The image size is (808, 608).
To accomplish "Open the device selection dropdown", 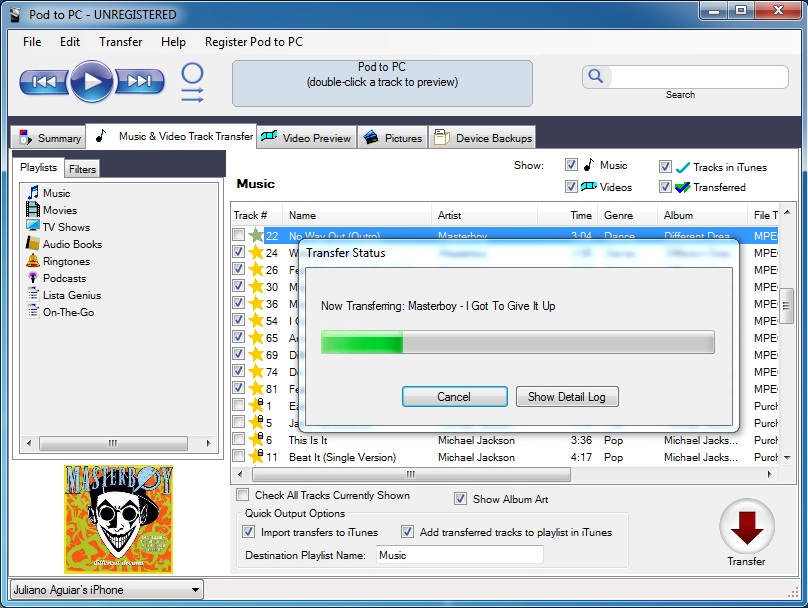I will pos(107,590).
